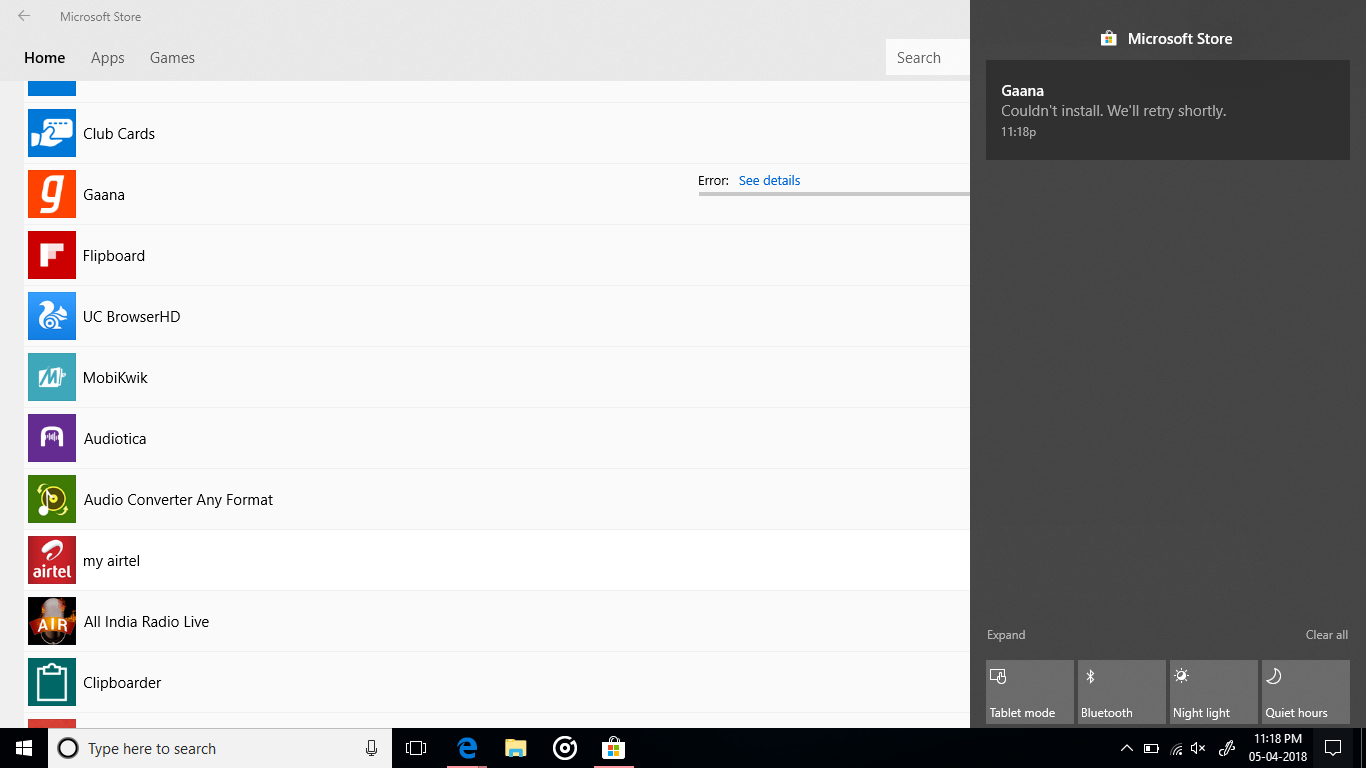
Task: Go back using the Store back arrow
Action: 24,16
